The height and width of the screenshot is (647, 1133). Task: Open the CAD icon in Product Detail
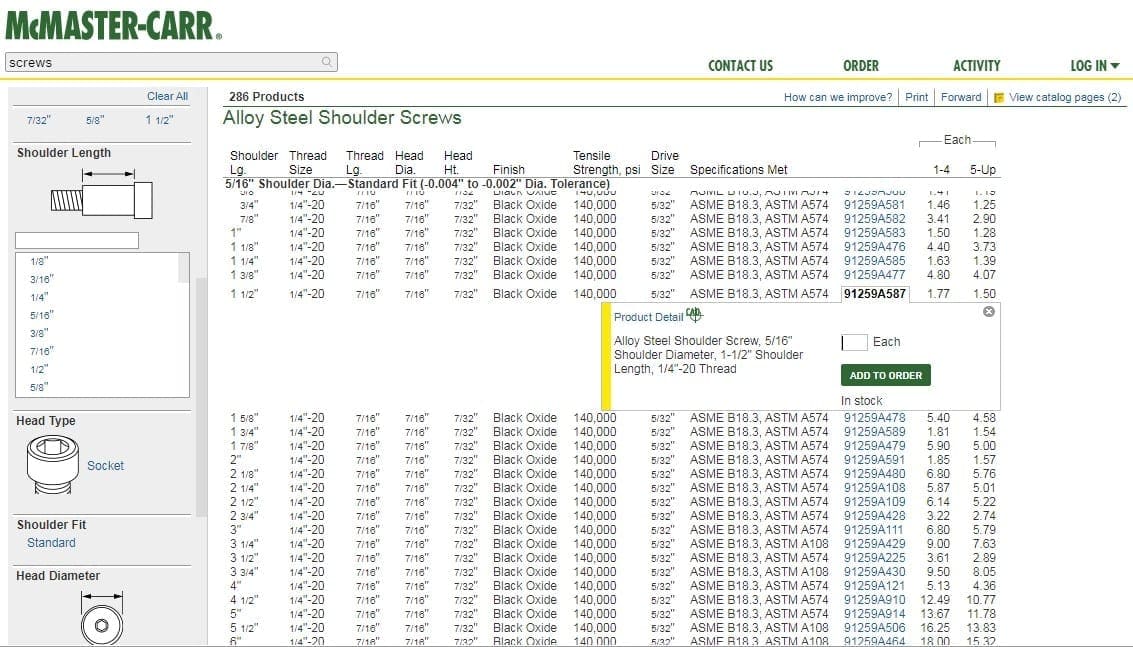coord(694,314)
